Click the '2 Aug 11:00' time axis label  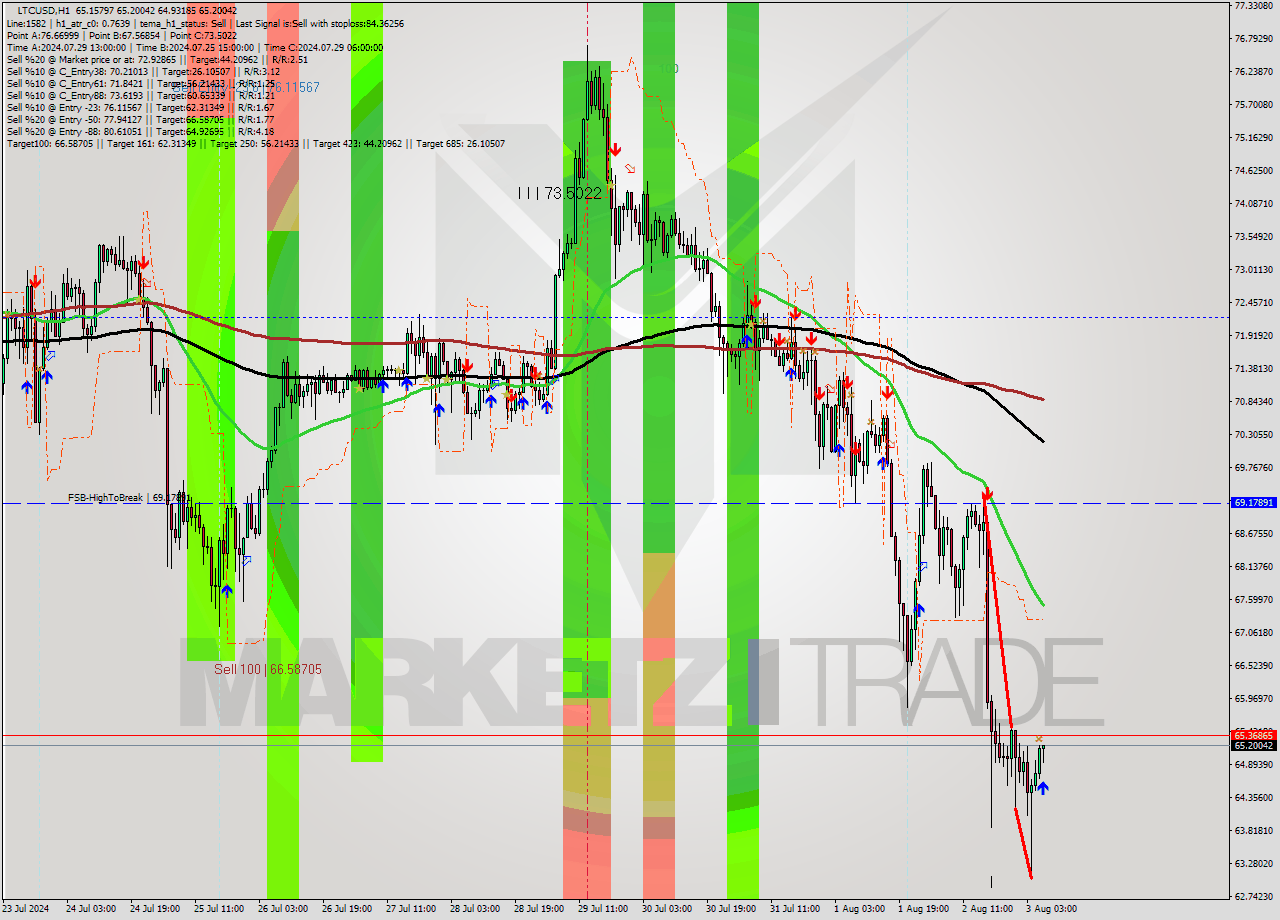(987, 909)
